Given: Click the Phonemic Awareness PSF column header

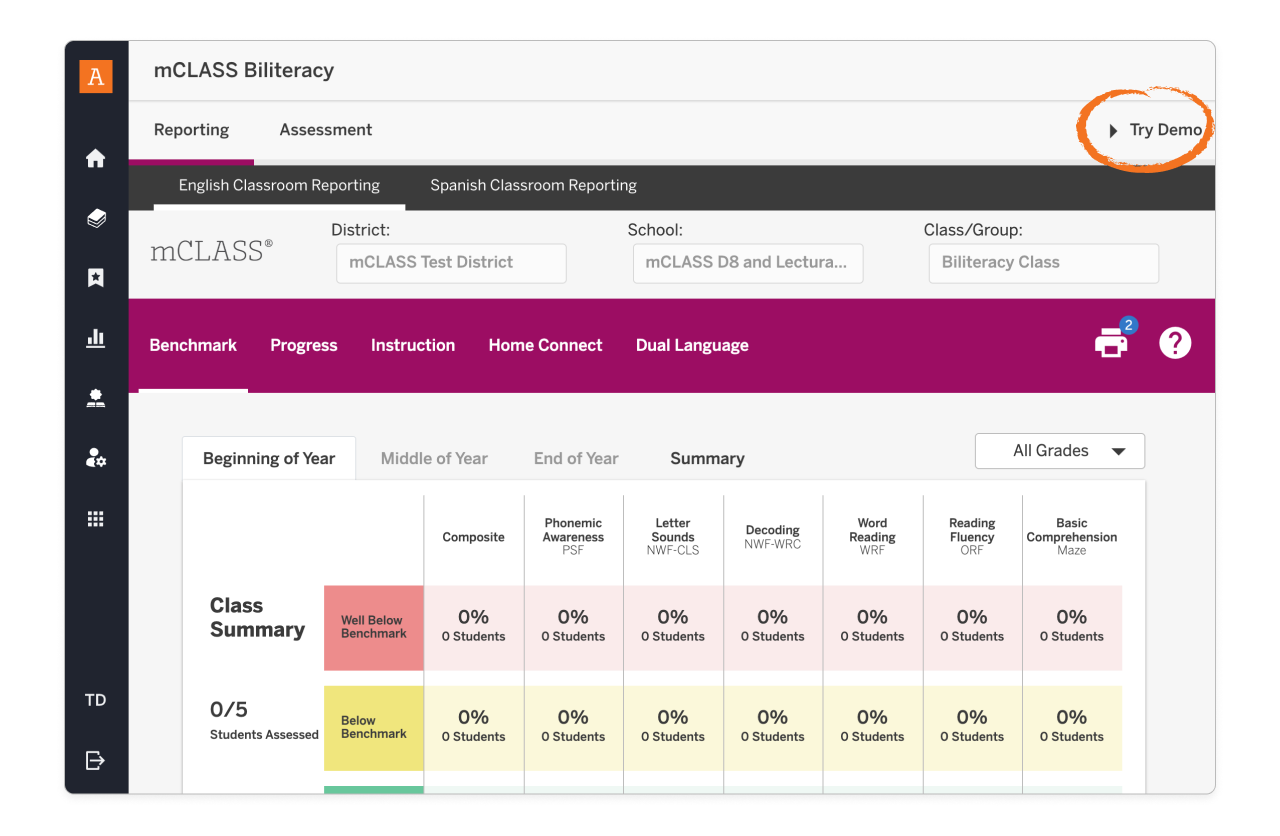Looking at the screenshot, I should 573,536.
